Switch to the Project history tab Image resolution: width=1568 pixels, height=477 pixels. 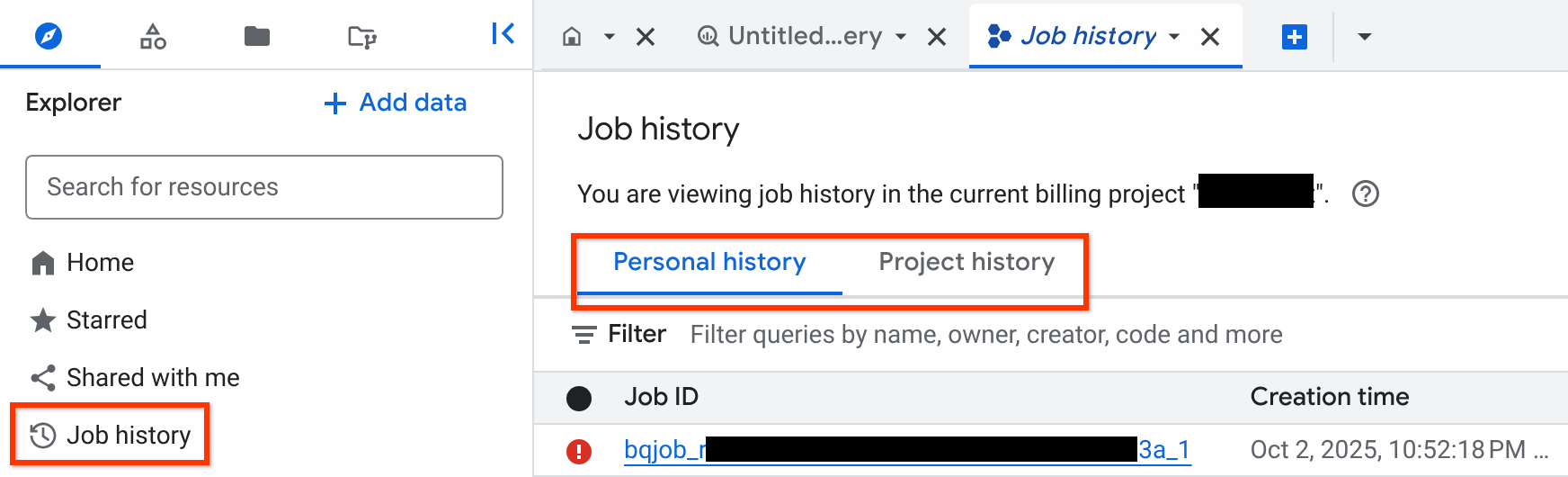967,262
